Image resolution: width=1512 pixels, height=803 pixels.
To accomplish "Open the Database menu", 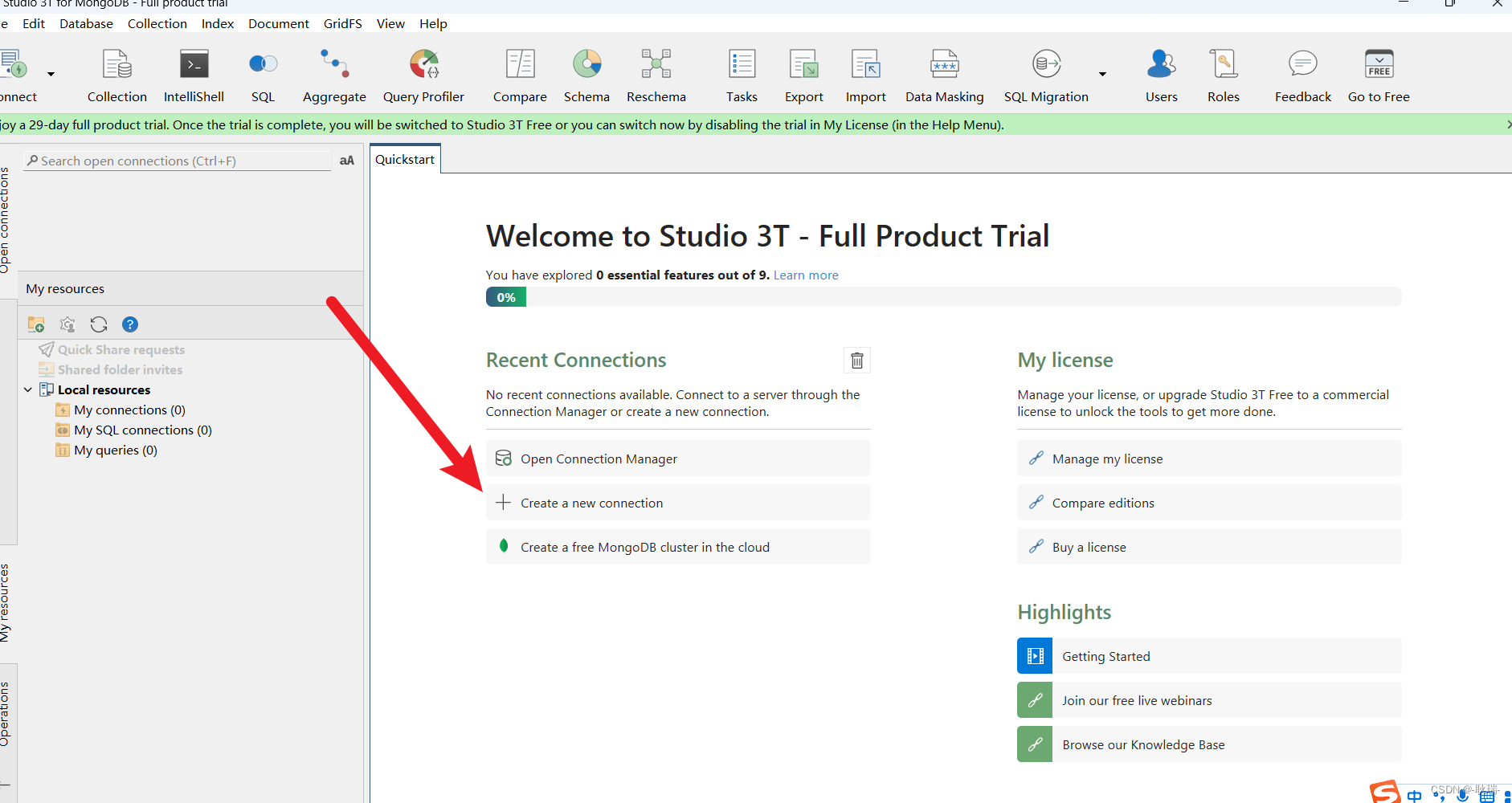I will click(x=86, y=23).
